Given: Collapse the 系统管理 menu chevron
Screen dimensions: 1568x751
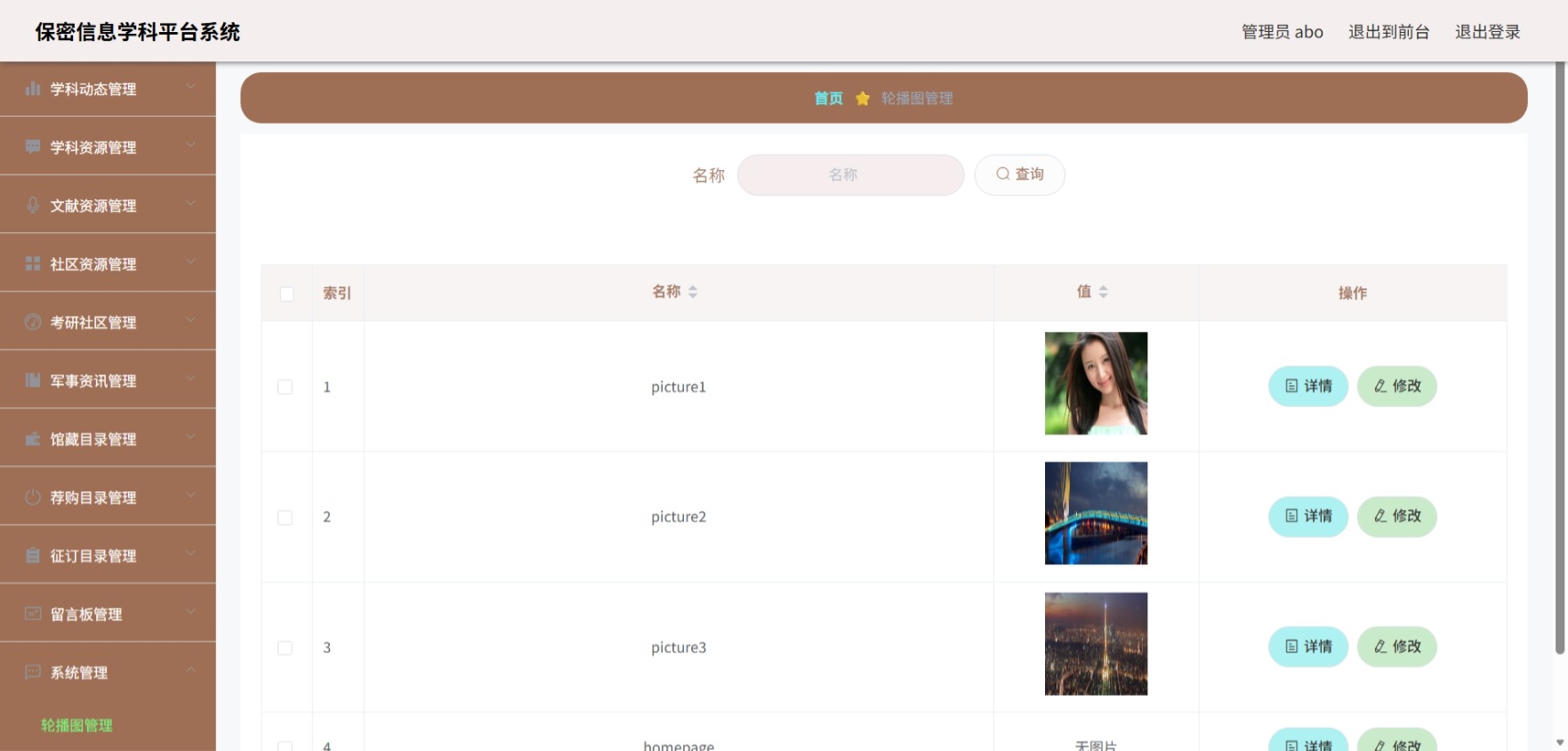Looking at the screenshot, I should (190, 670).
